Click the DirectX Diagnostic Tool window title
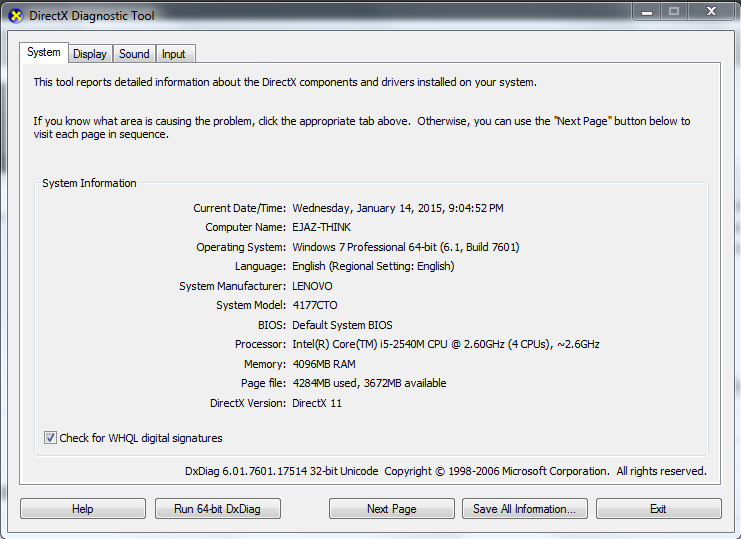 [x=92, y=16]
